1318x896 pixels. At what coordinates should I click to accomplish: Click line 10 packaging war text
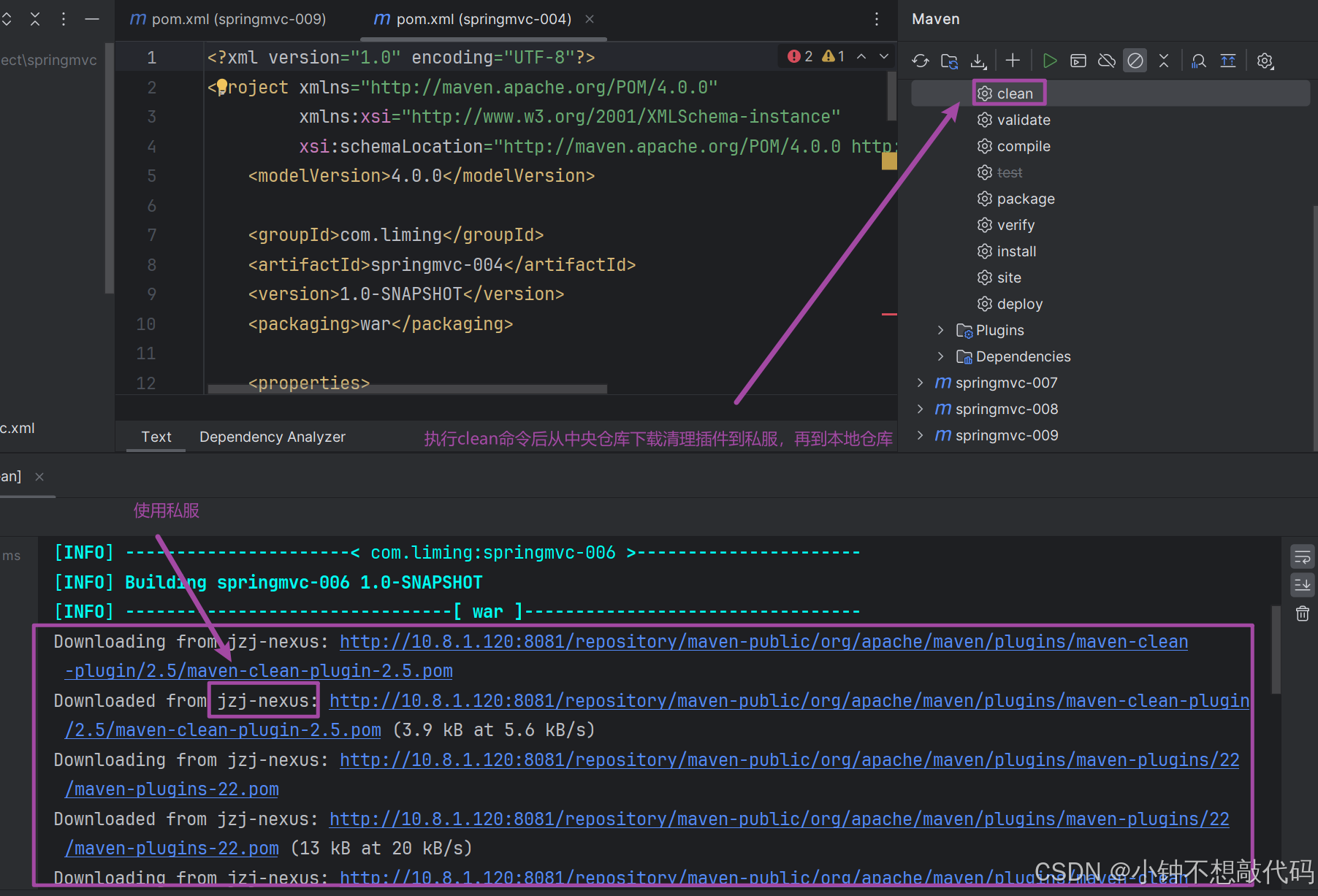(x=380, y=323)
